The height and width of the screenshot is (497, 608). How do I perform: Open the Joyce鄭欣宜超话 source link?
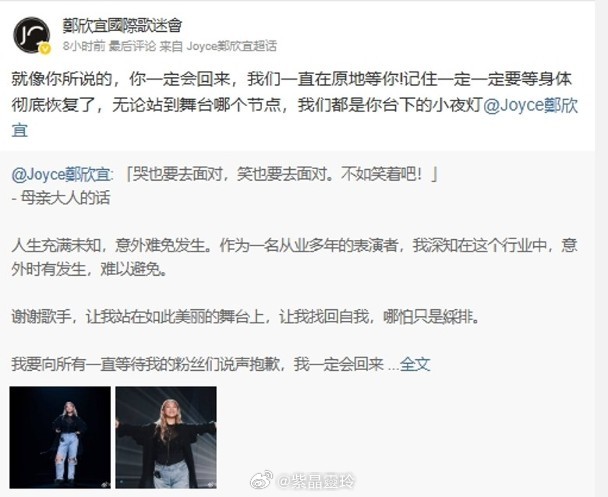pyautogui.click(x=232, y=46)
